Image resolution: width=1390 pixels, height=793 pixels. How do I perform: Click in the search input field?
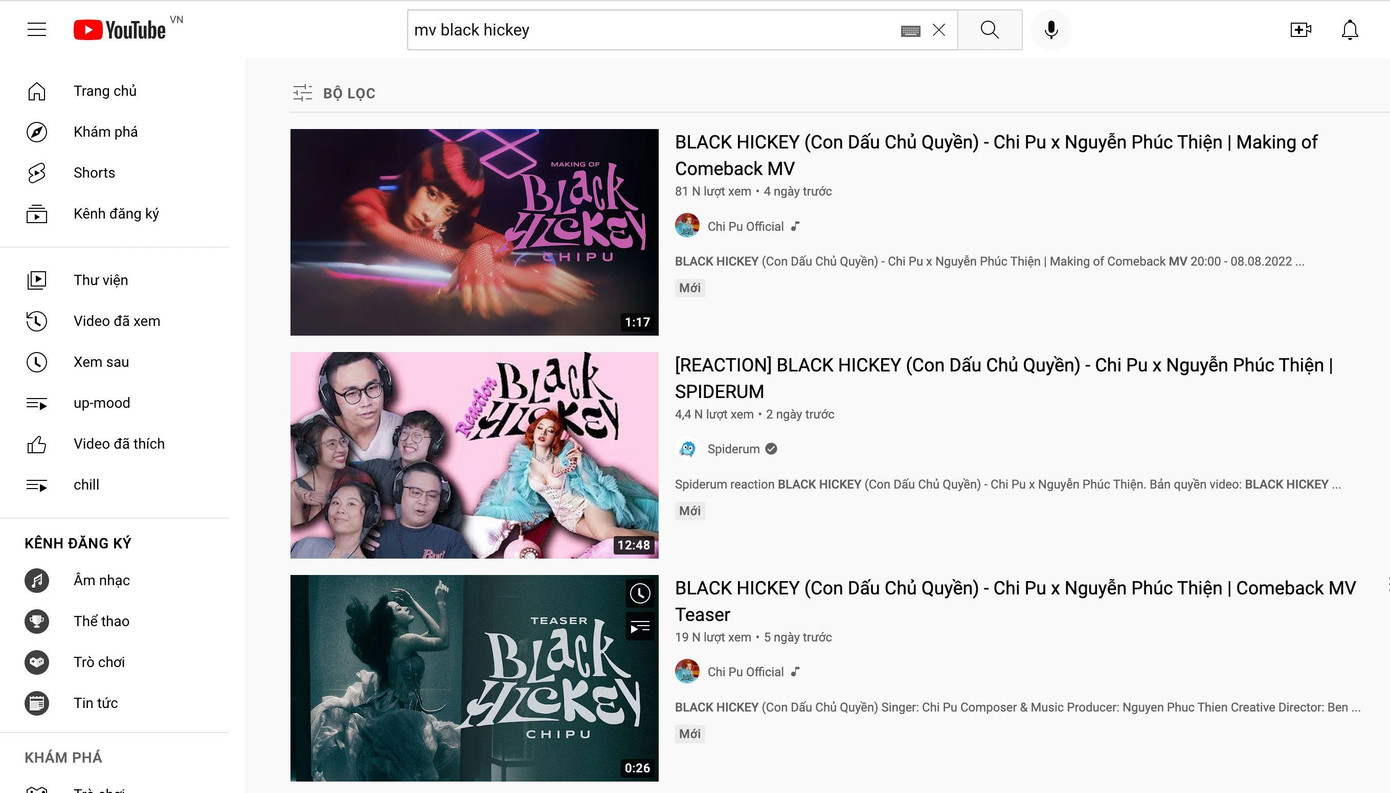[x=650, y=30]
